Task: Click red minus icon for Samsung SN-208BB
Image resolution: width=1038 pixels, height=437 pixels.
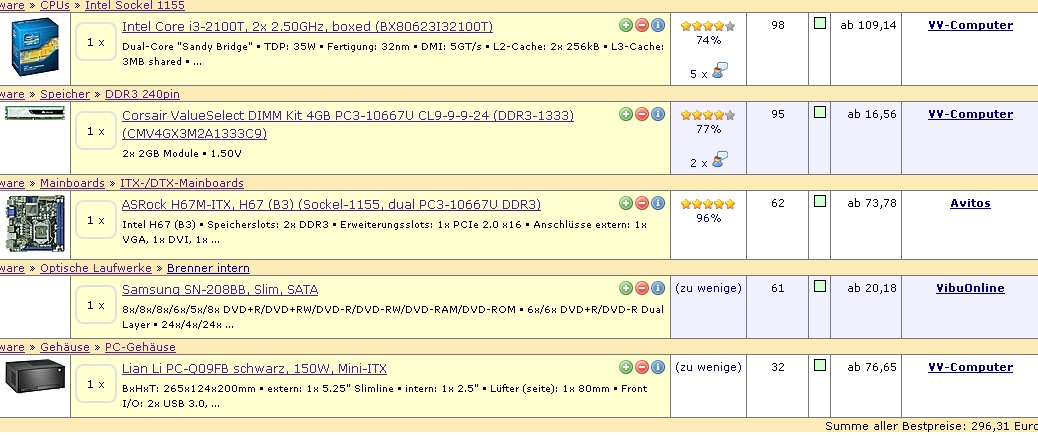Action: tap(641, 288)
